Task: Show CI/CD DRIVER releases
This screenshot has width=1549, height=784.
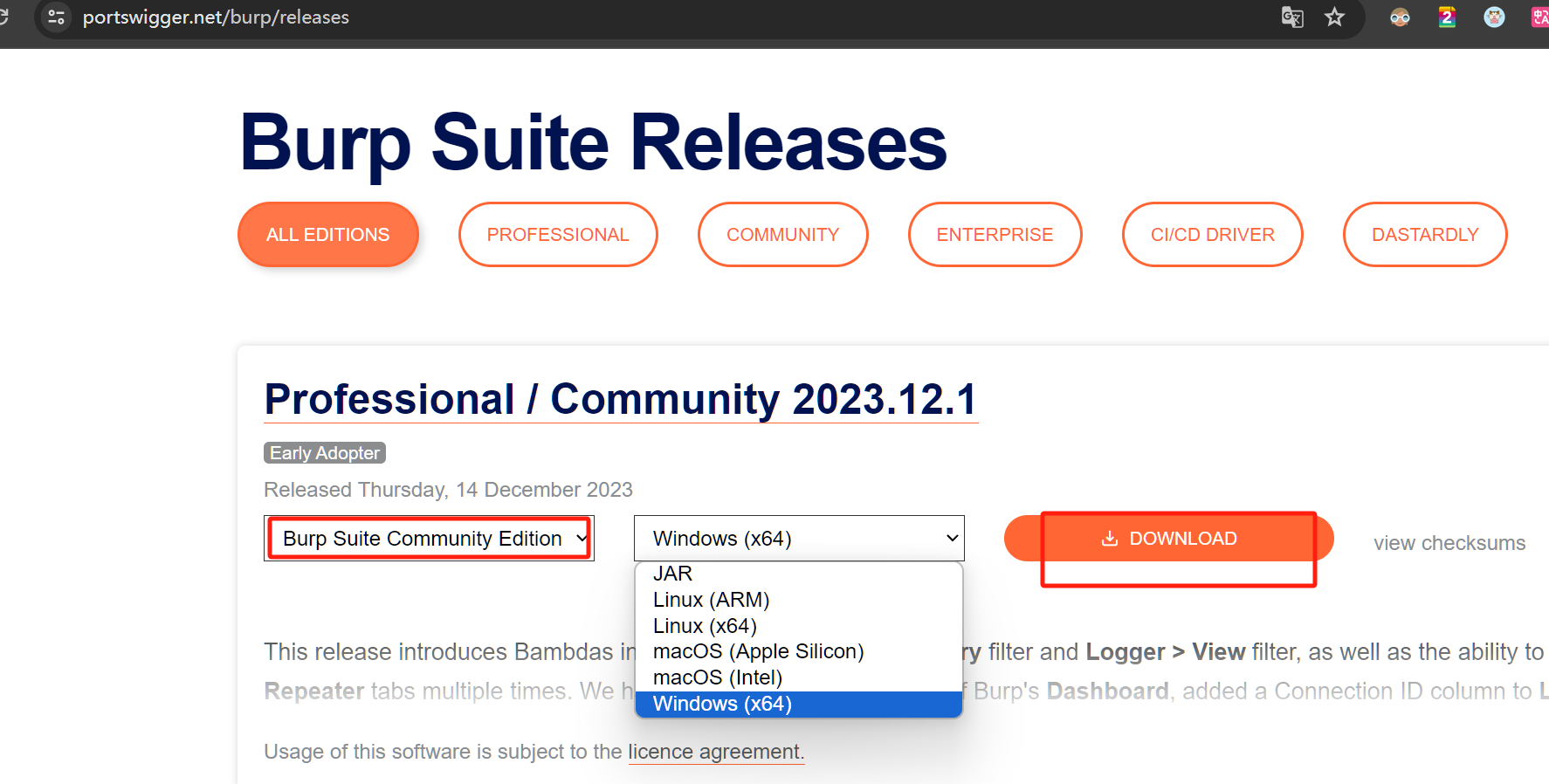Action: coord(1212,235)
